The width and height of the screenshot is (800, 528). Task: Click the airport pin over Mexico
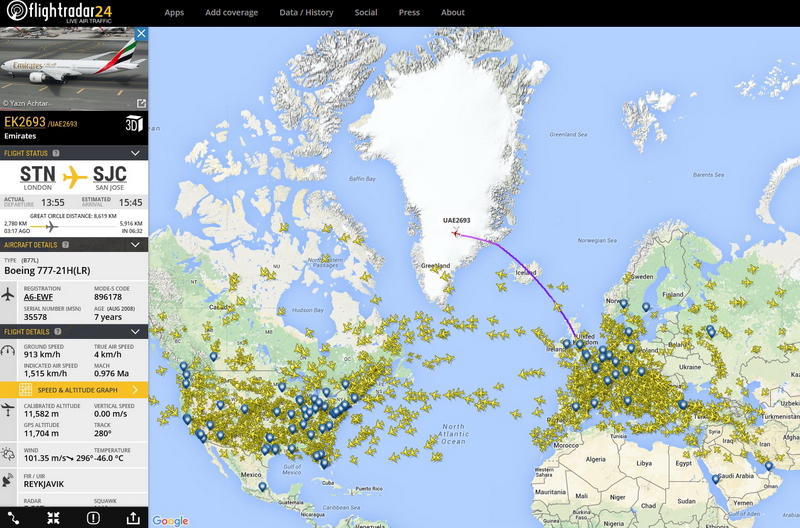(262, 487)
